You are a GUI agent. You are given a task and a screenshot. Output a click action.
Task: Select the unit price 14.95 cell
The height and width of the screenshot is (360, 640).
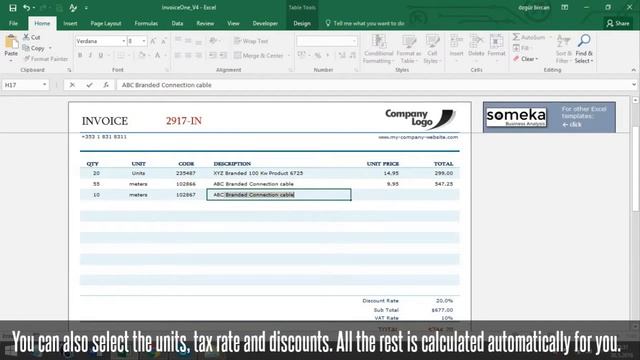(x=391, y=173)
